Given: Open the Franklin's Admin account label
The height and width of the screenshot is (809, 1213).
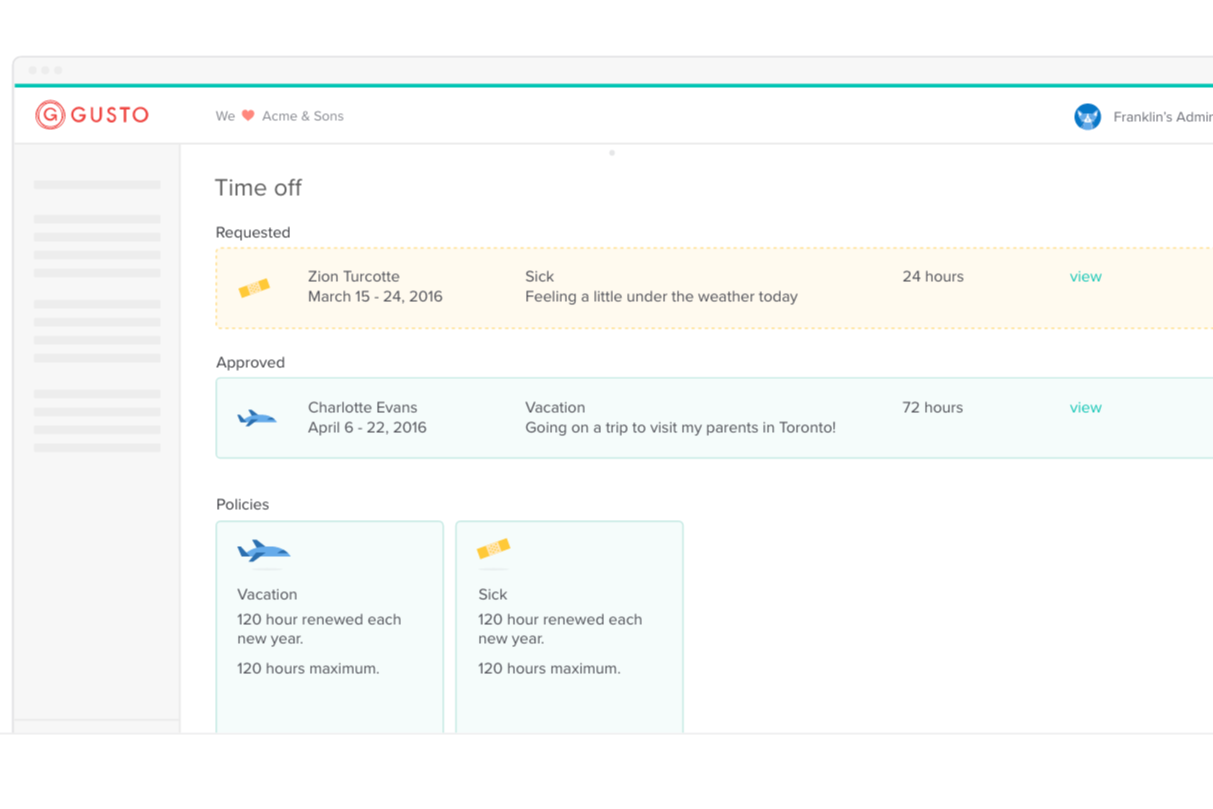Looking at the screenshot, I should 1162,117.
